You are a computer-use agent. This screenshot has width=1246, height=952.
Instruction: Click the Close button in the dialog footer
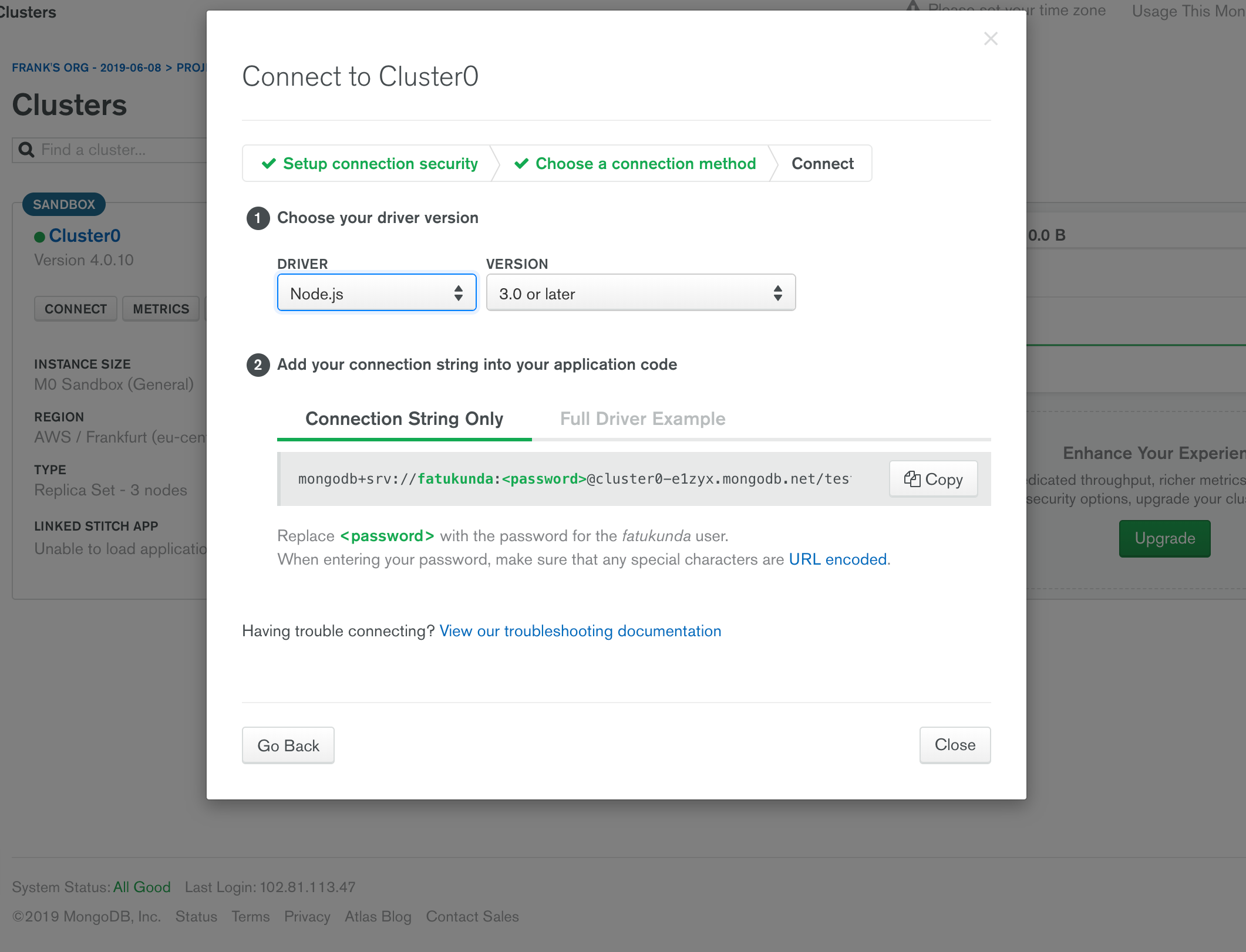[x=955, y=745]
